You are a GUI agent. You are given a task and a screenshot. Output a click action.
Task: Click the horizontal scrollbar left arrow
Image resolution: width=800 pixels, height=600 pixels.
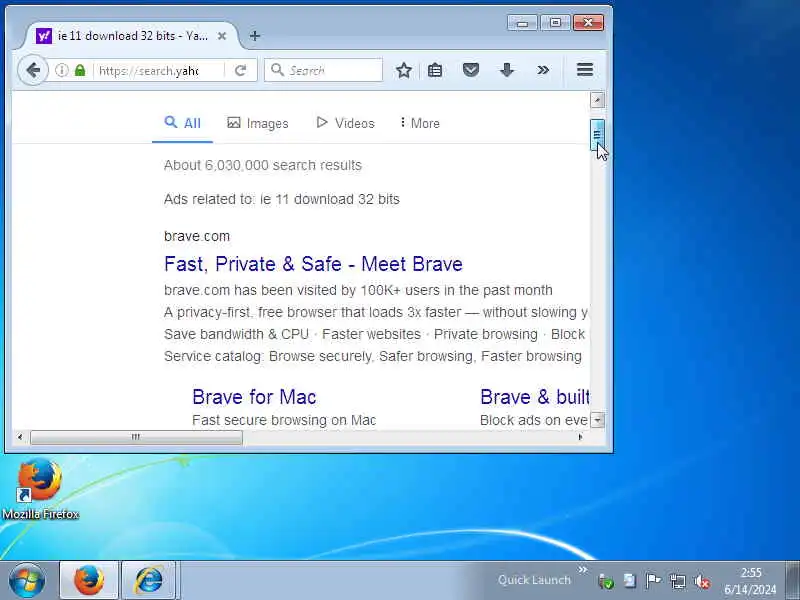[20, 437]
